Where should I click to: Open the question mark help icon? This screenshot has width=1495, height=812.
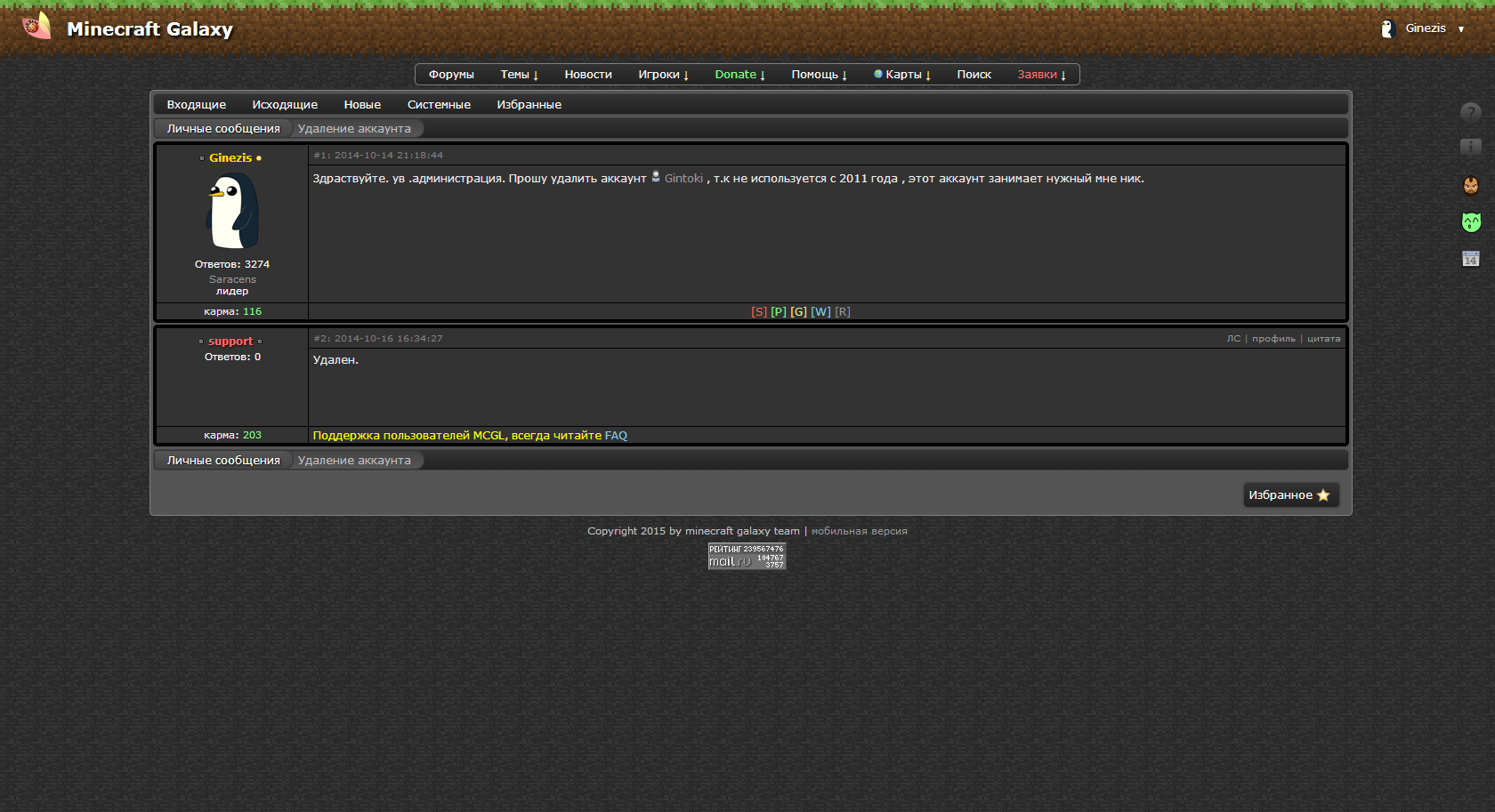coord(1471,112)
